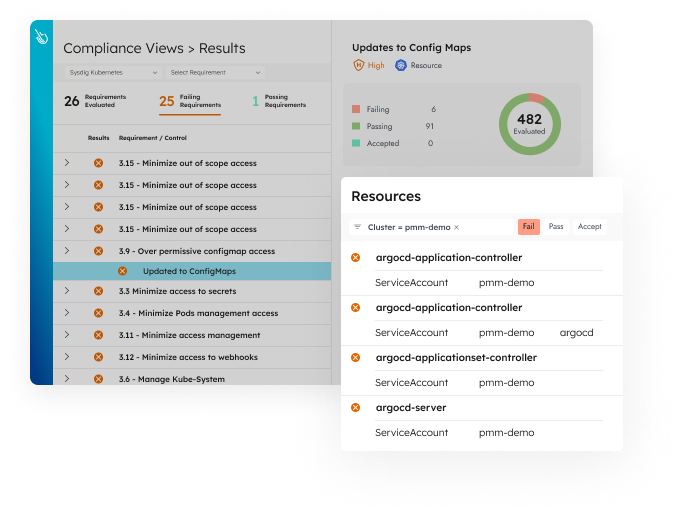
Task: Click the filter icon before Cluster filter
Action: [357, 227]
